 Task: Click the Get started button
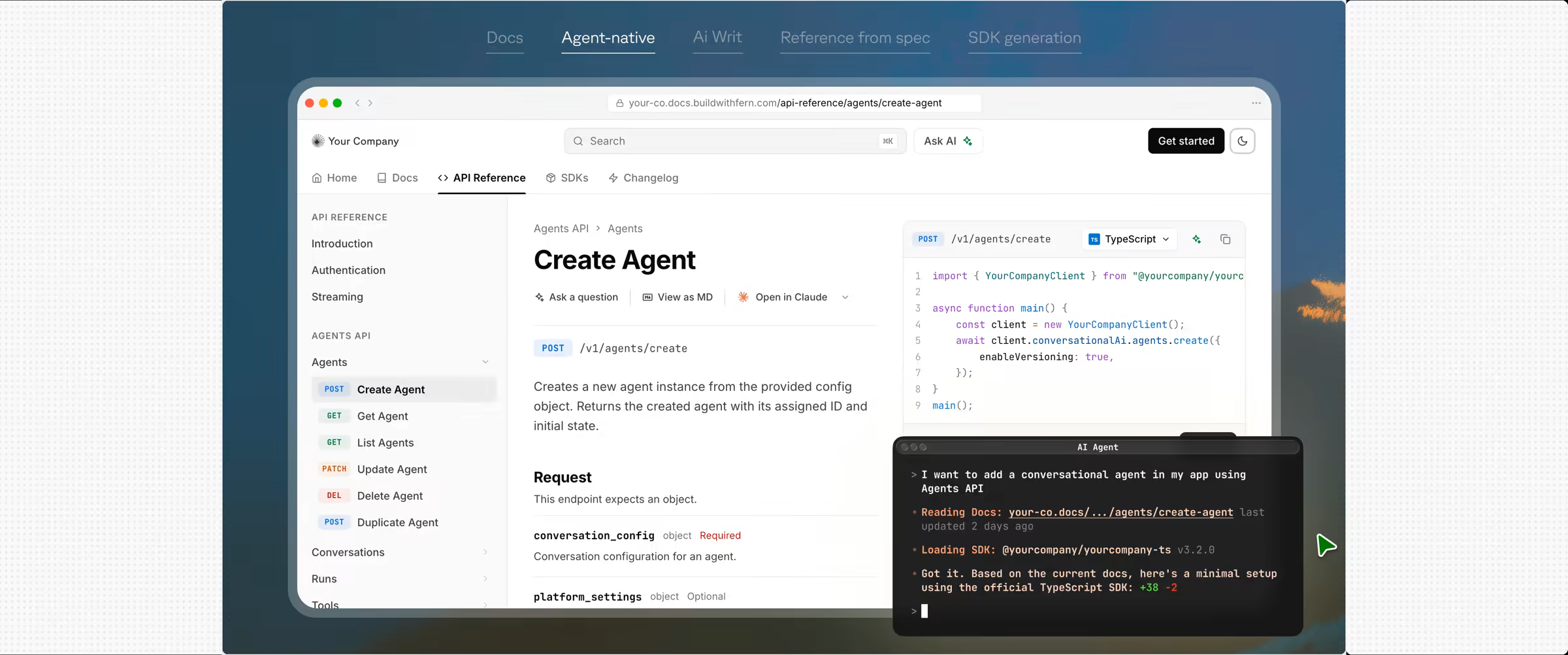coord(1186,141)
